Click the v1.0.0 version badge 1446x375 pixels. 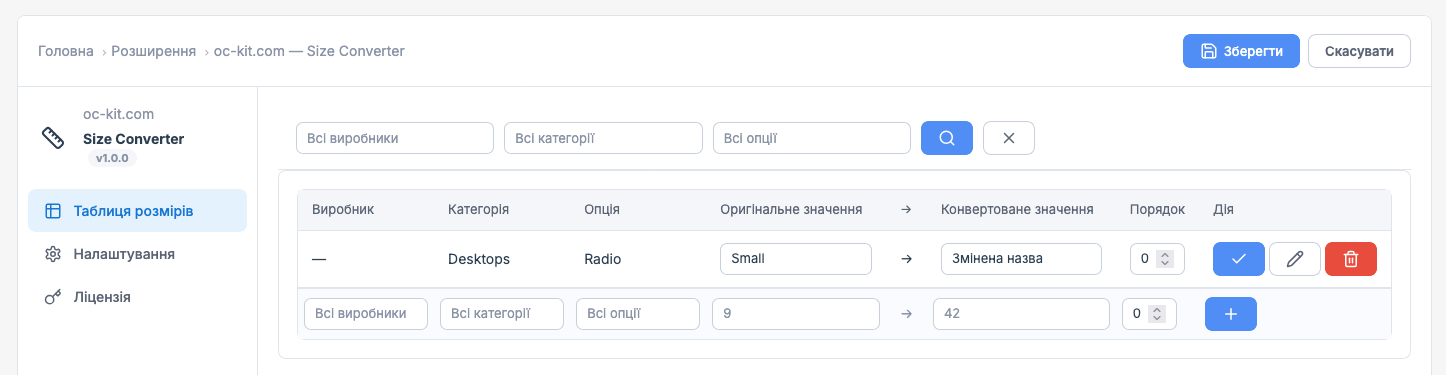[113, 159]
